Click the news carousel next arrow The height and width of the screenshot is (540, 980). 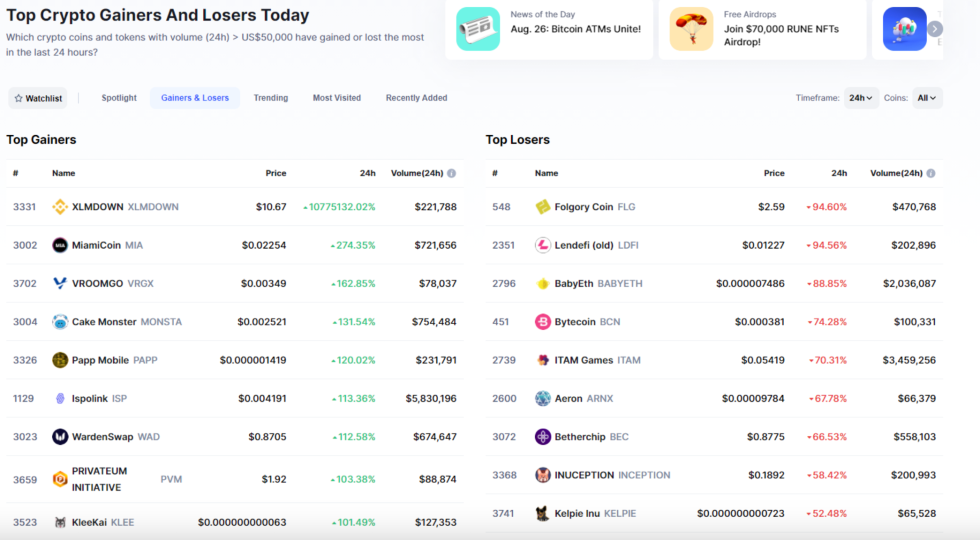[x=935, y=29]
